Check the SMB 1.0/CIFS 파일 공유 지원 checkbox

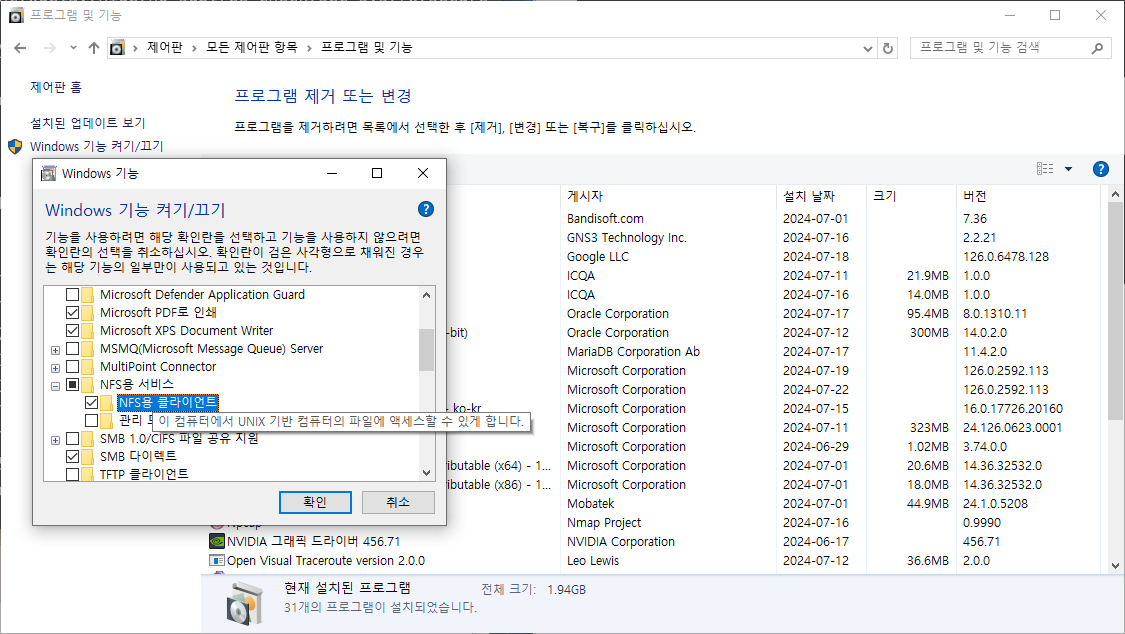click(x=72, y=438)
